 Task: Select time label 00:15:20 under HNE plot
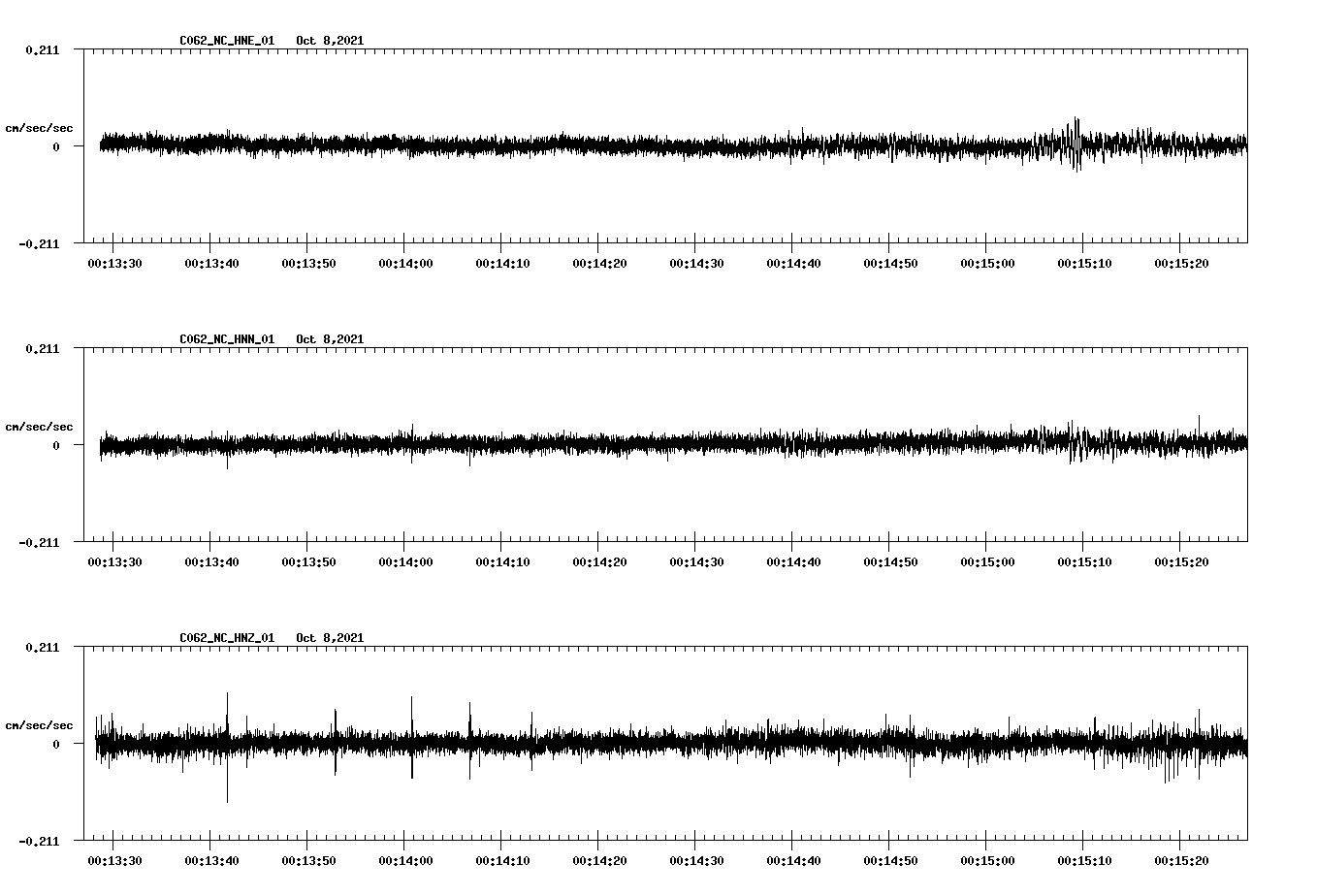pyautogui.click(x=1181, y=264)
